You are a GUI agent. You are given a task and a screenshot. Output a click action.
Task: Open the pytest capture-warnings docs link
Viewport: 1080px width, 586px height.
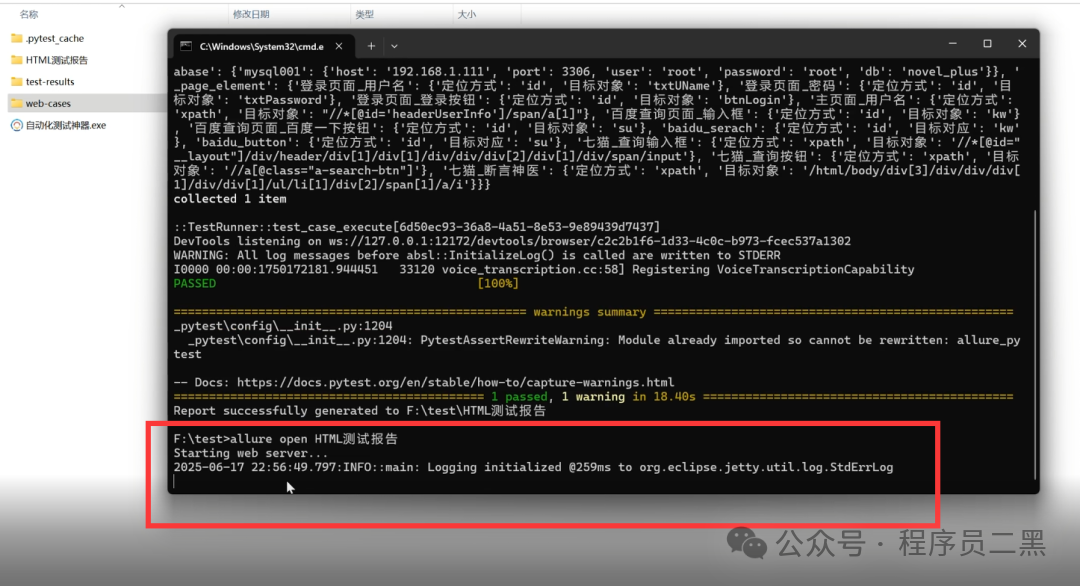pyautogui.click(x=455, y=382)
